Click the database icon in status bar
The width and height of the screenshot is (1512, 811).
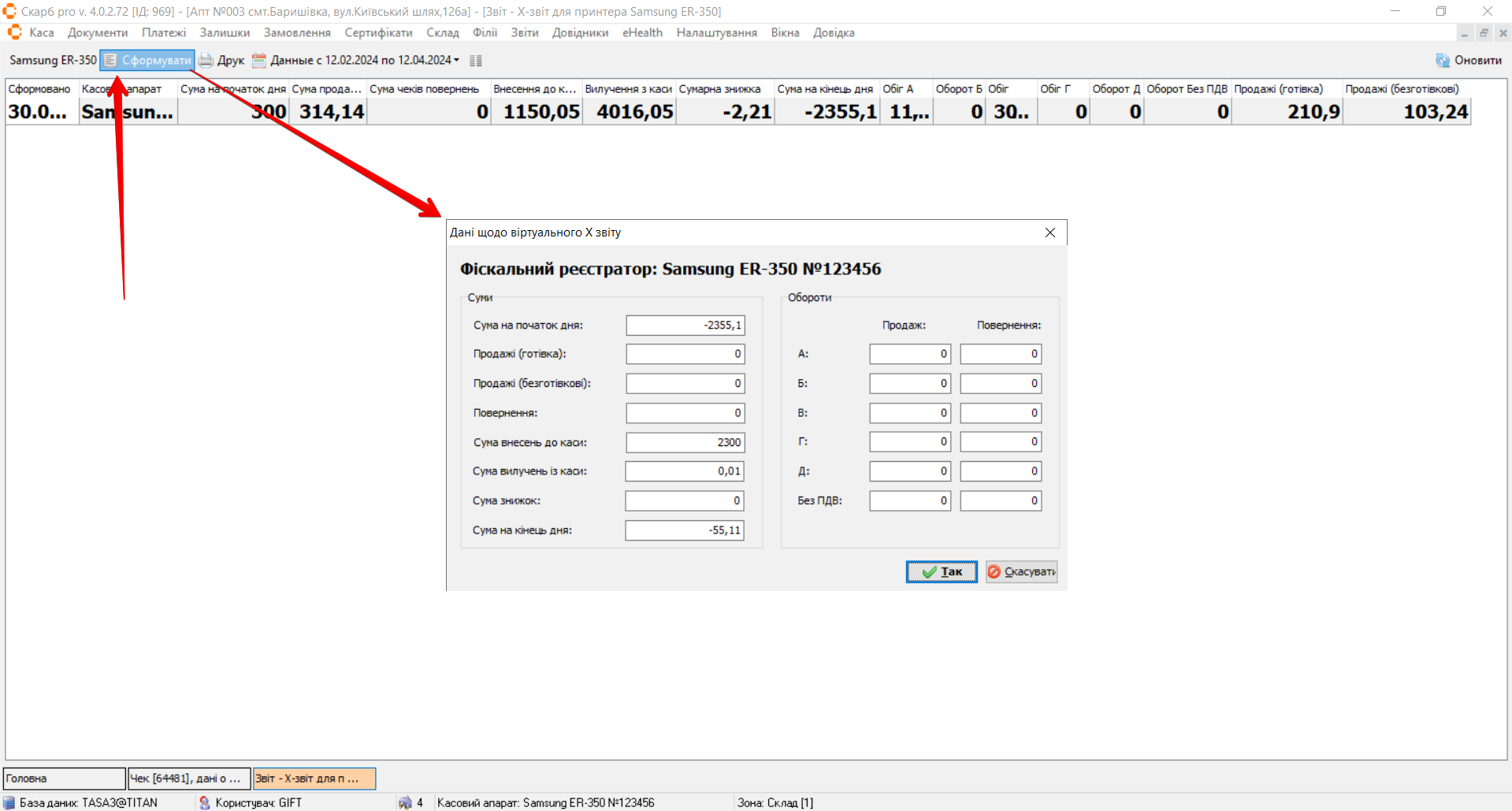coord(9,802)
